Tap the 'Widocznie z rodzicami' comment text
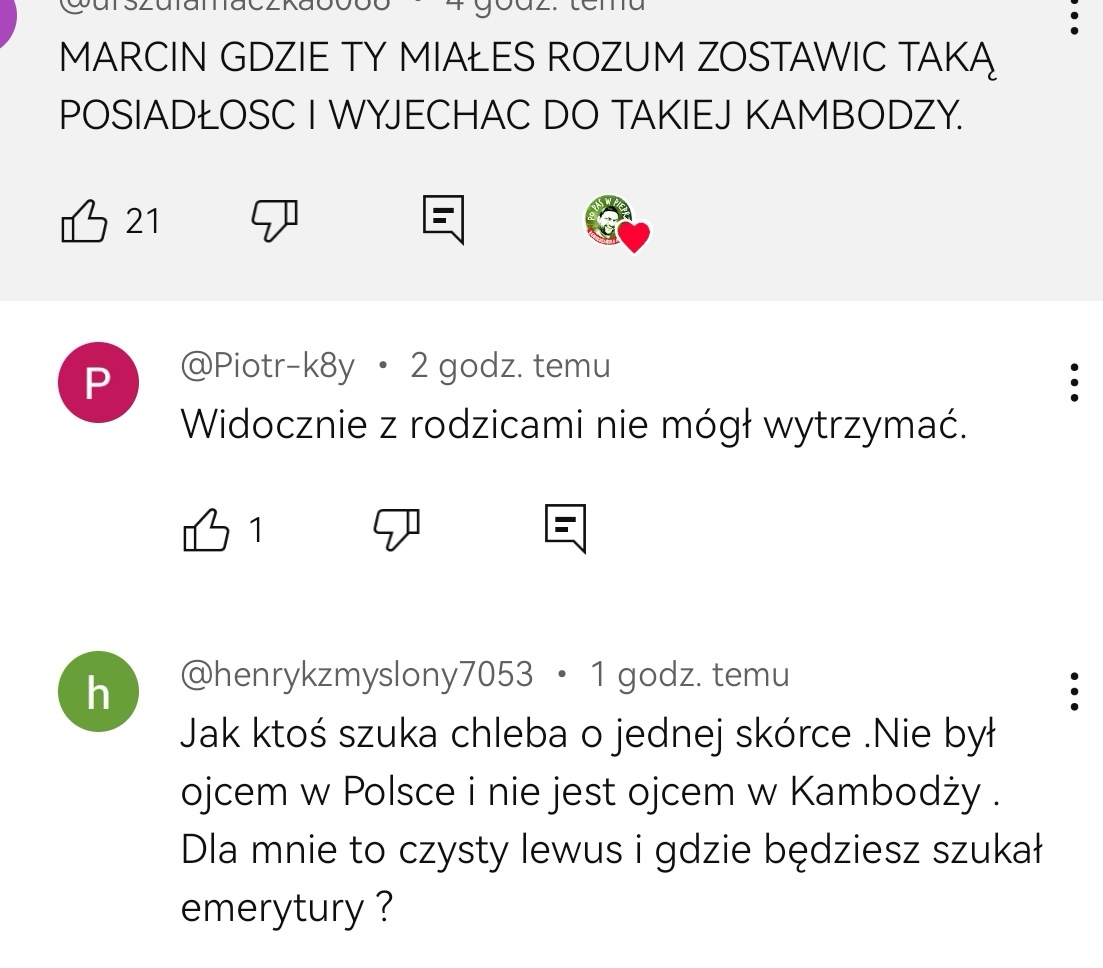Screen dimensions: 1103x968 point(574,426)
